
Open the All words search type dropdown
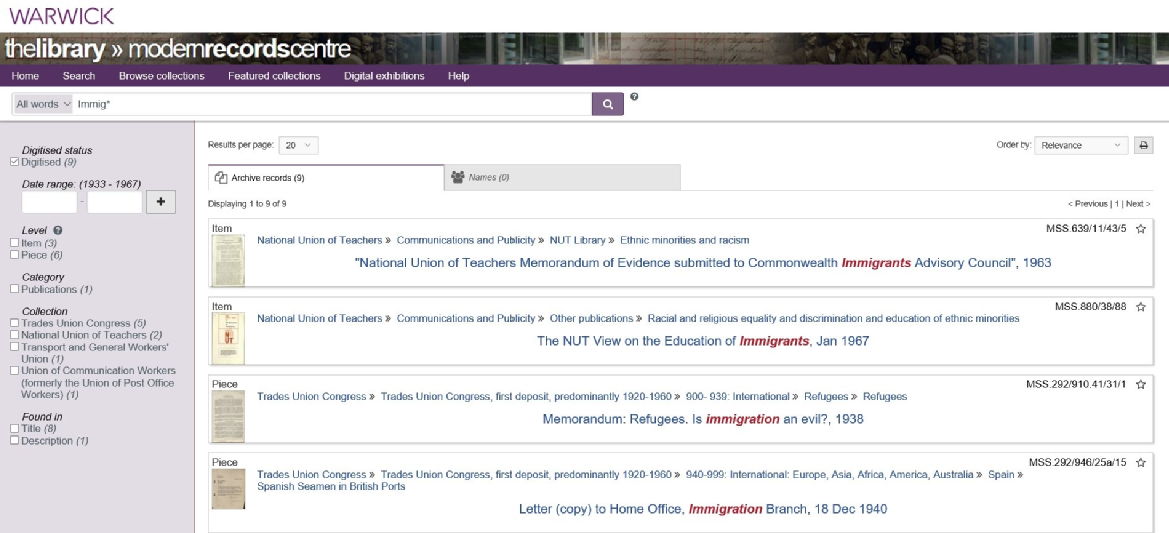point(43,104)
